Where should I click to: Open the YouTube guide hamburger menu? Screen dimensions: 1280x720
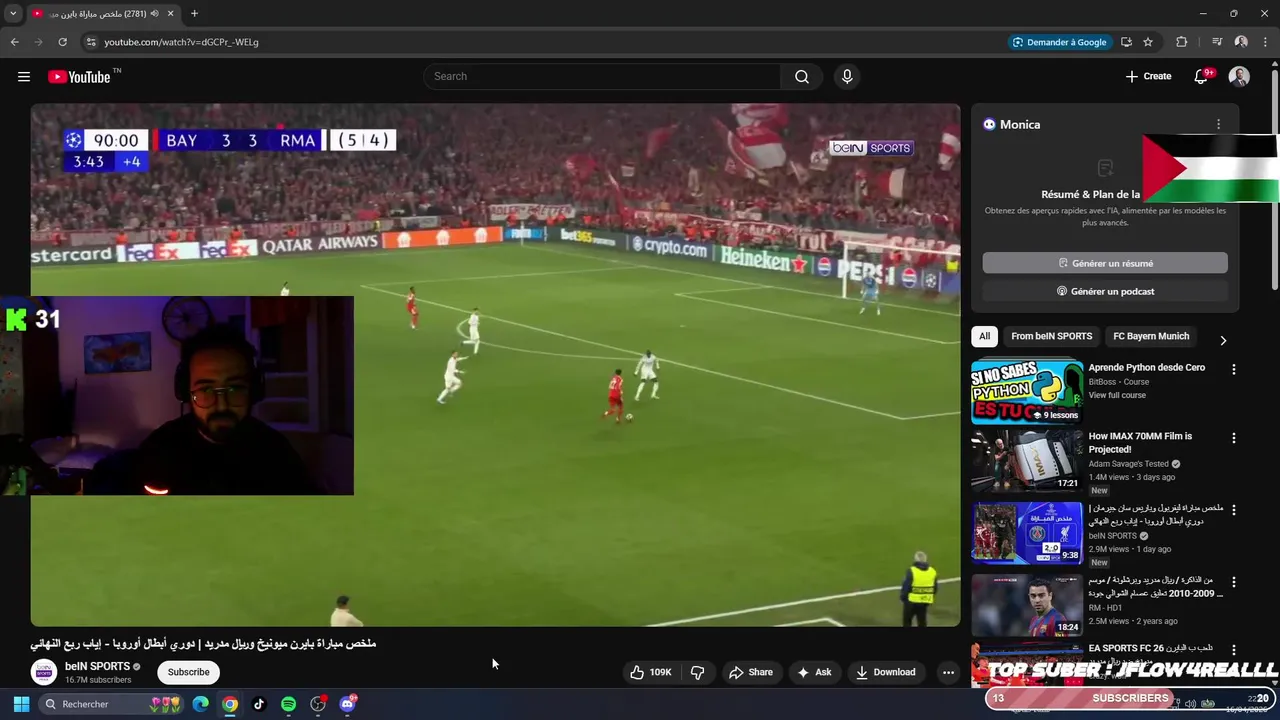click(24, 77)
